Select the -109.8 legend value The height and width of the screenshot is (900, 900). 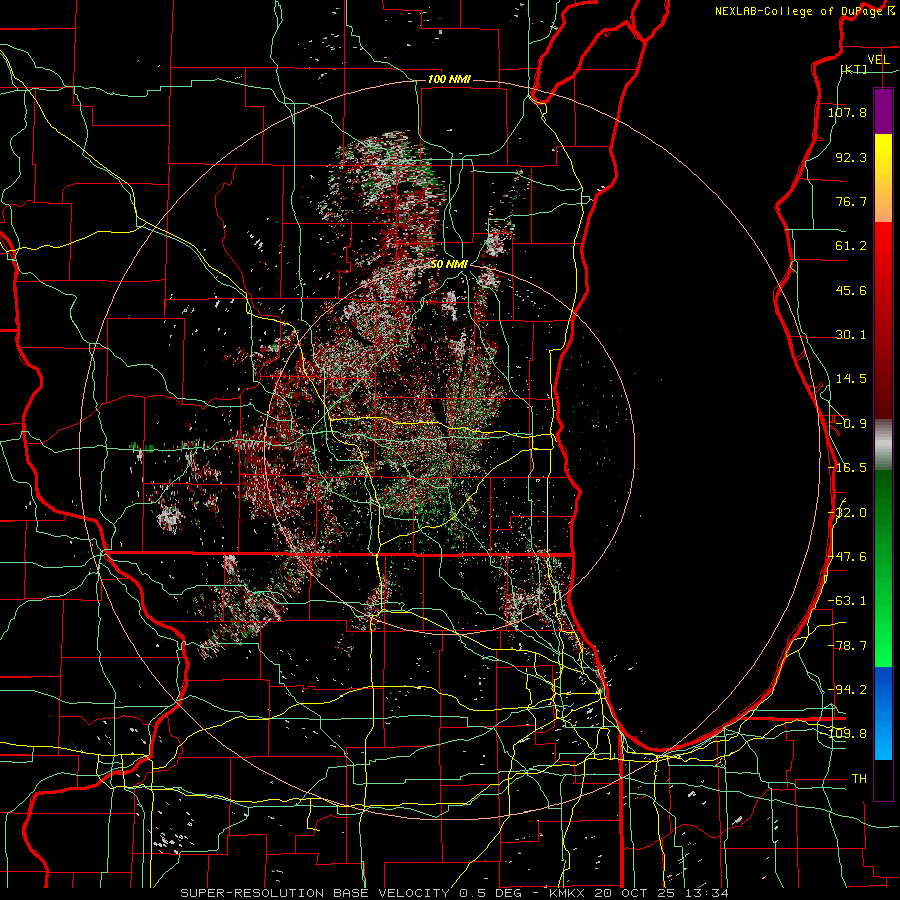coord(847,734)
